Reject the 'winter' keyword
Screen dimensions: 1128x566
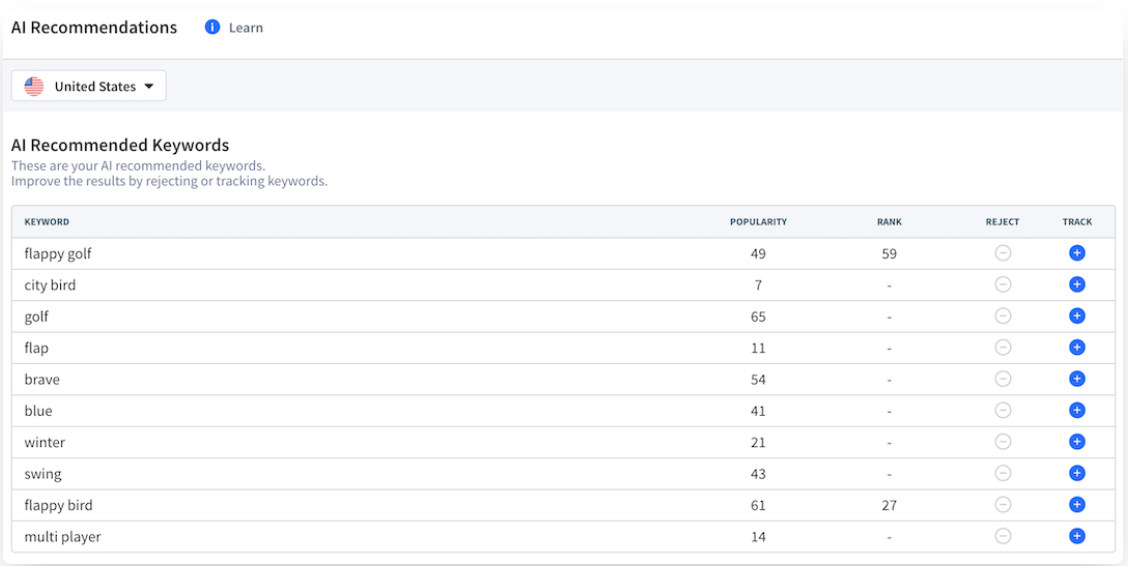point(1002,442)
